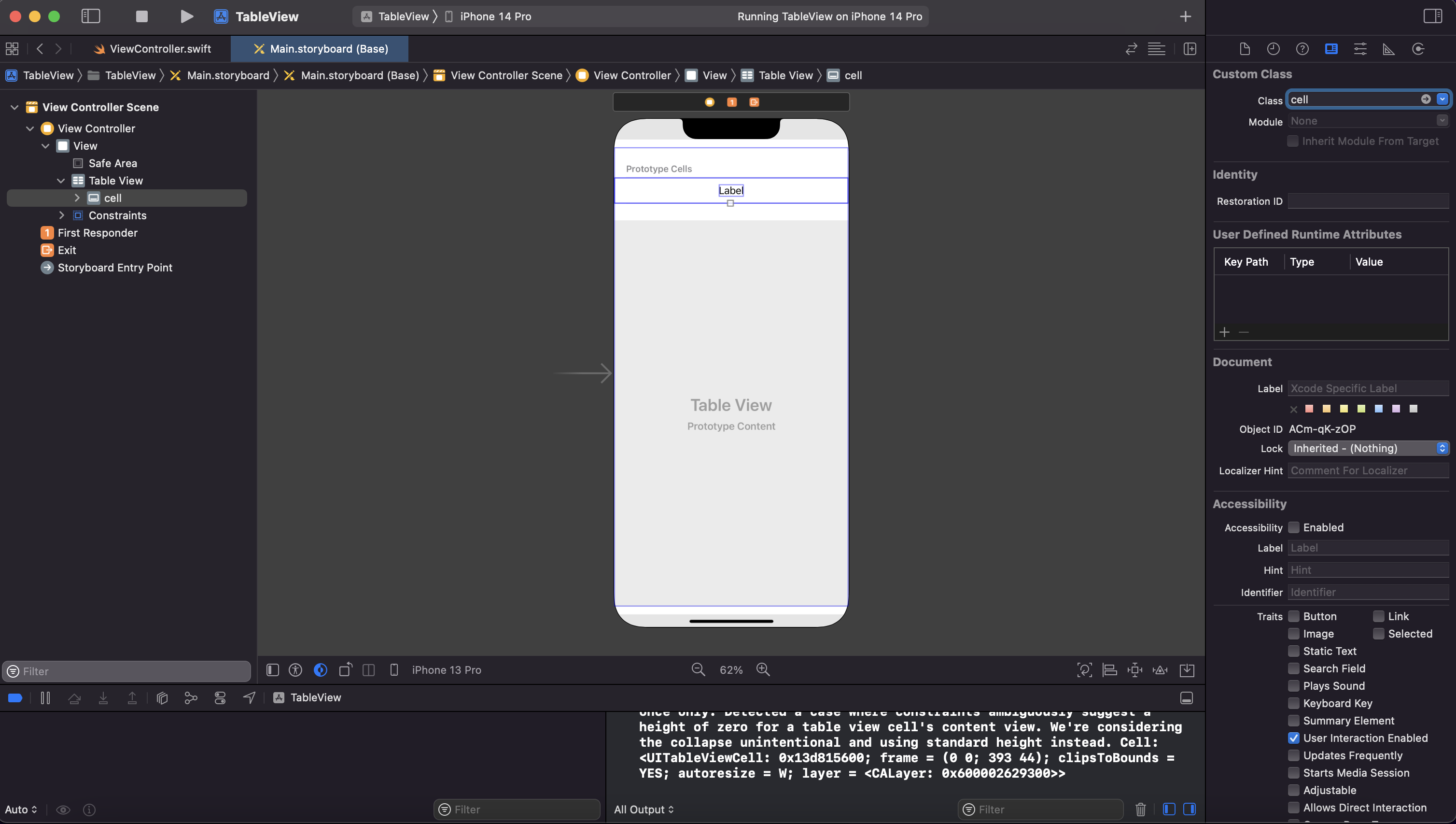This screenshot has width=1456, height=824.
Task: Select the Main.storyboard (Base) tab
Action: (x=320, y=49)
